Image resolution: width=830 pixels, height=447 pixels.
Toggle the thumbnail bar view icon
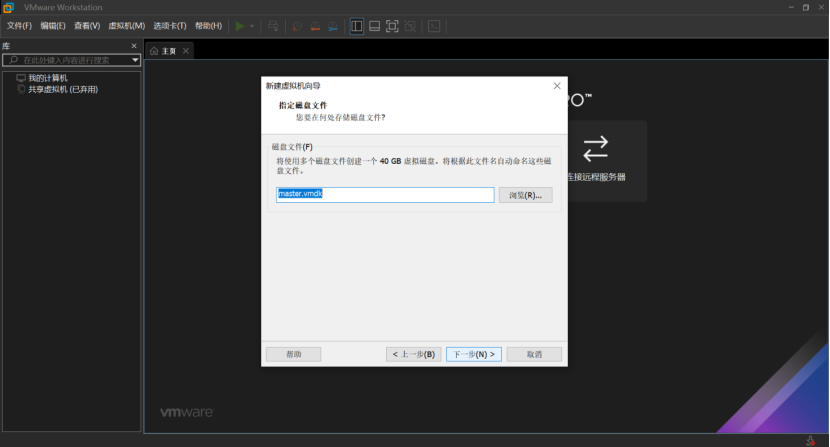pyautogui.click(x=374, y=26)
